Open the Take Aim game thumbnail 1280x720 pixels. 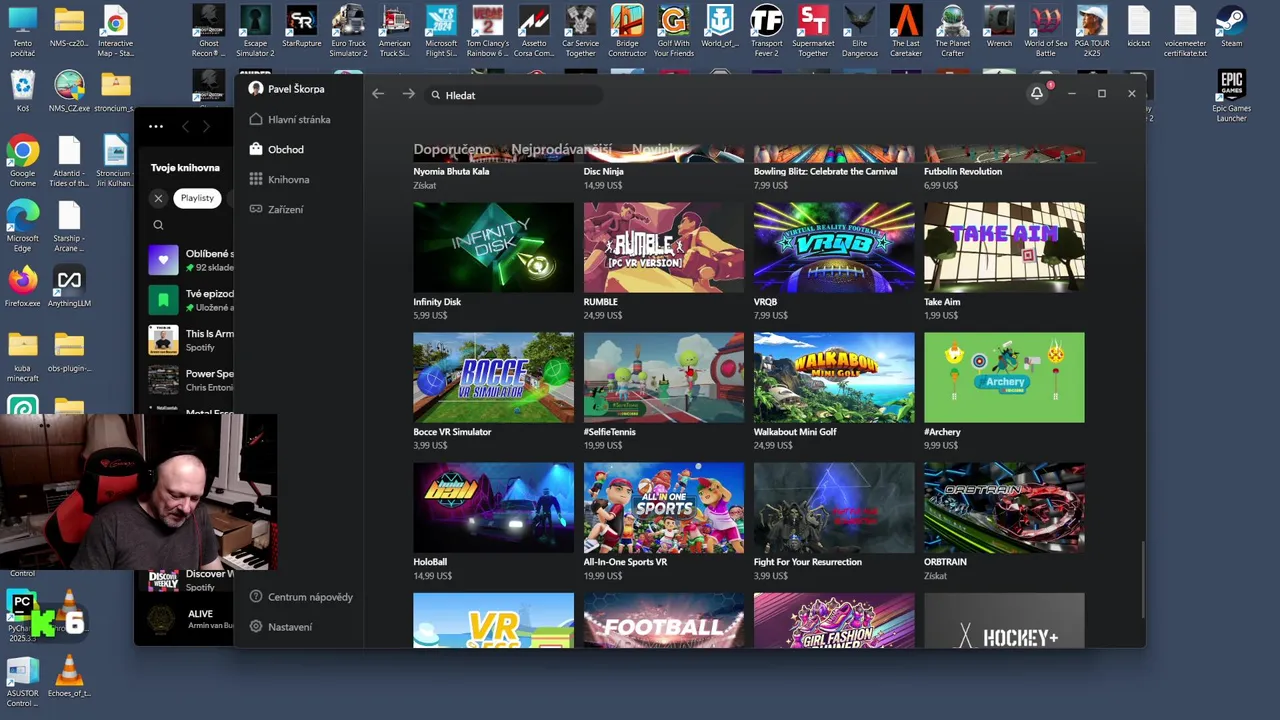point(1004,247)
